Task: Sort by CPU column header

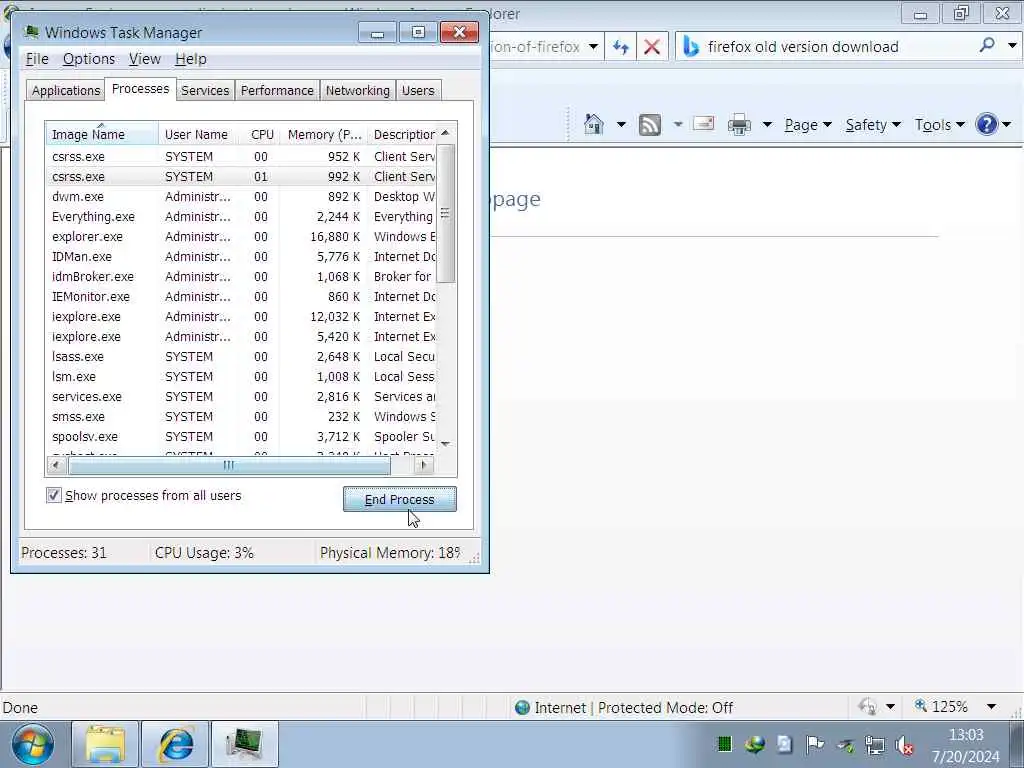Action: tap(262, 135)
